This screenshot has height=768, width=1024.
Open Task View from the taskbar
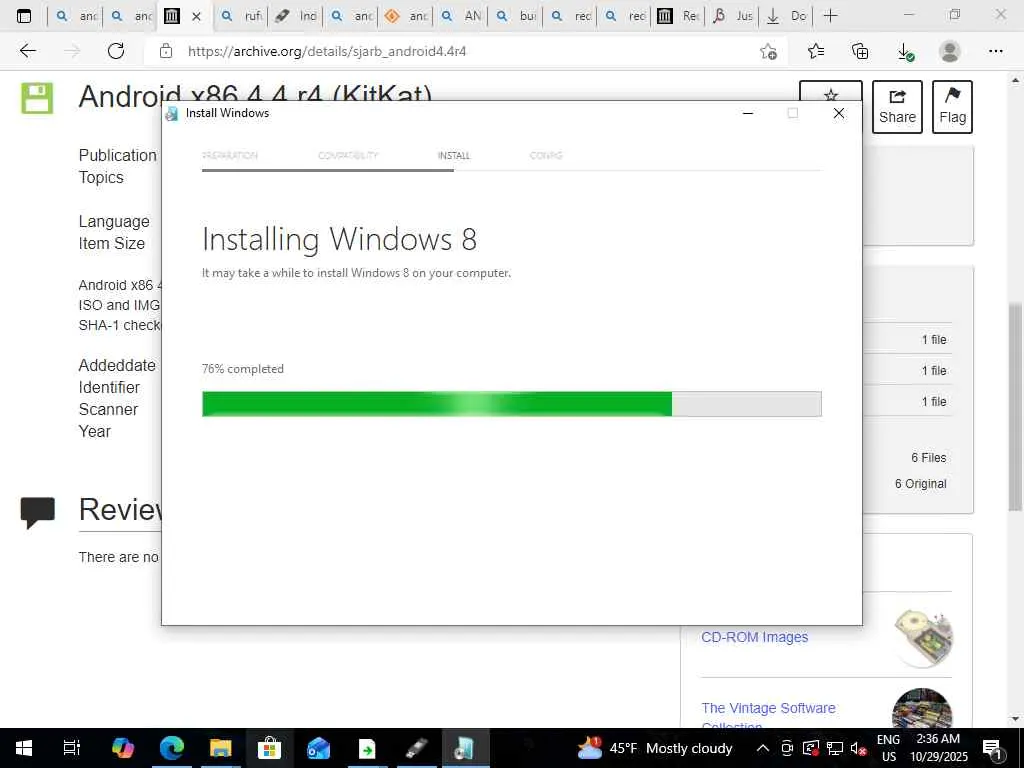coord(72,748)
